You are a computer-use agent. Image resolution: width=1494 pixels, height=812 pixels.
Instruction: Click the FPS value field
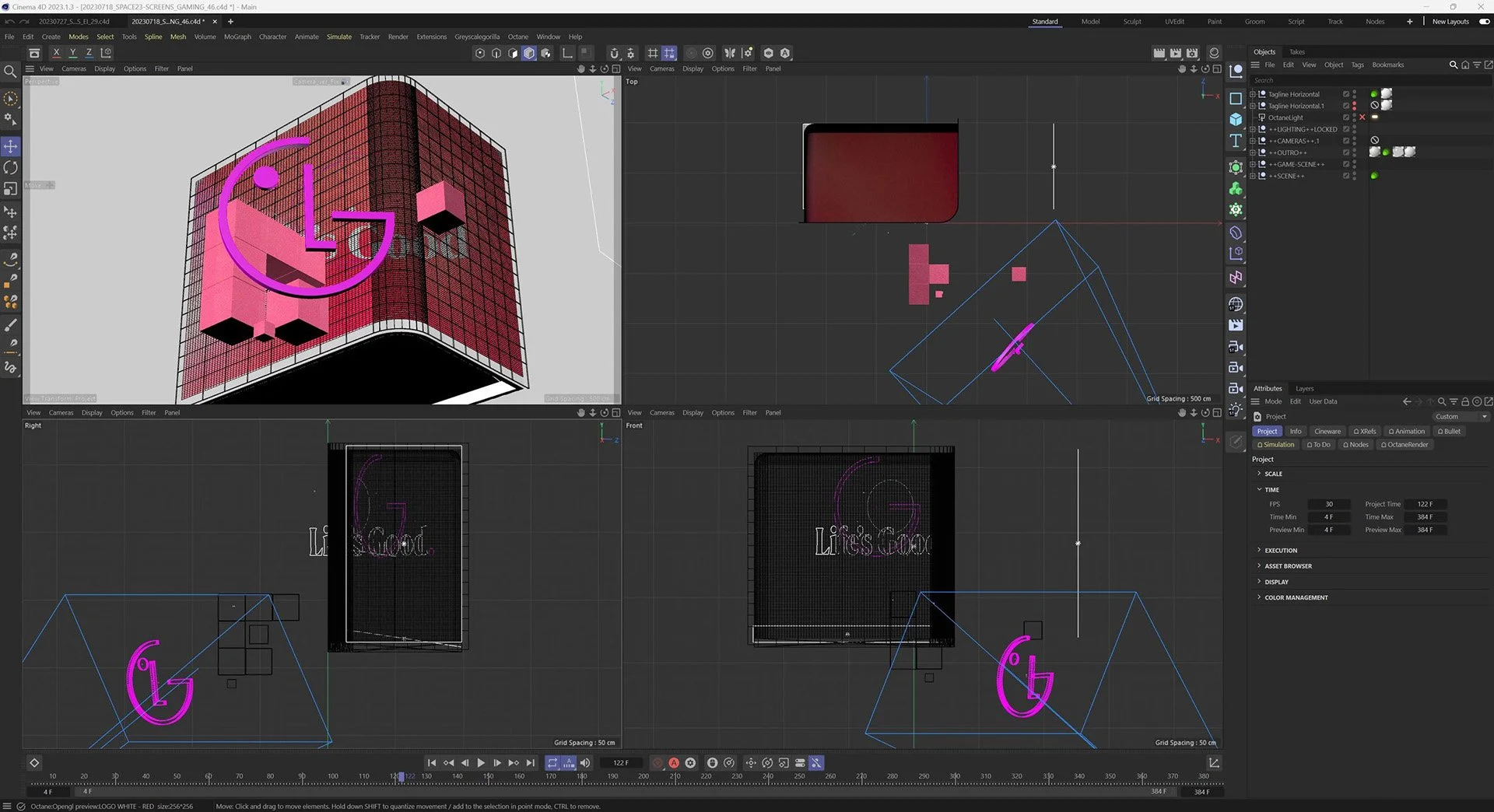pos(1329,504)
